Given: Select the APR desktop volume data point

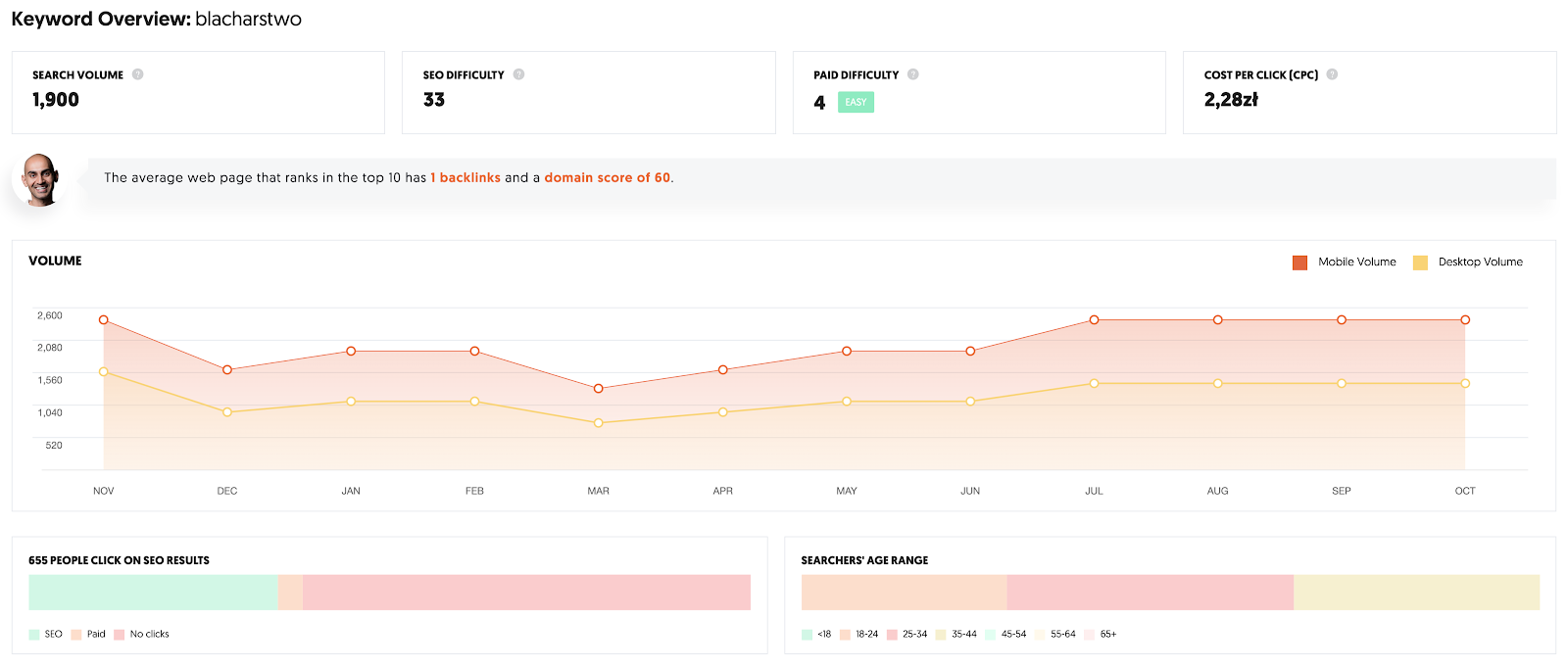Looking at the screenshot, I should [723, 412].
